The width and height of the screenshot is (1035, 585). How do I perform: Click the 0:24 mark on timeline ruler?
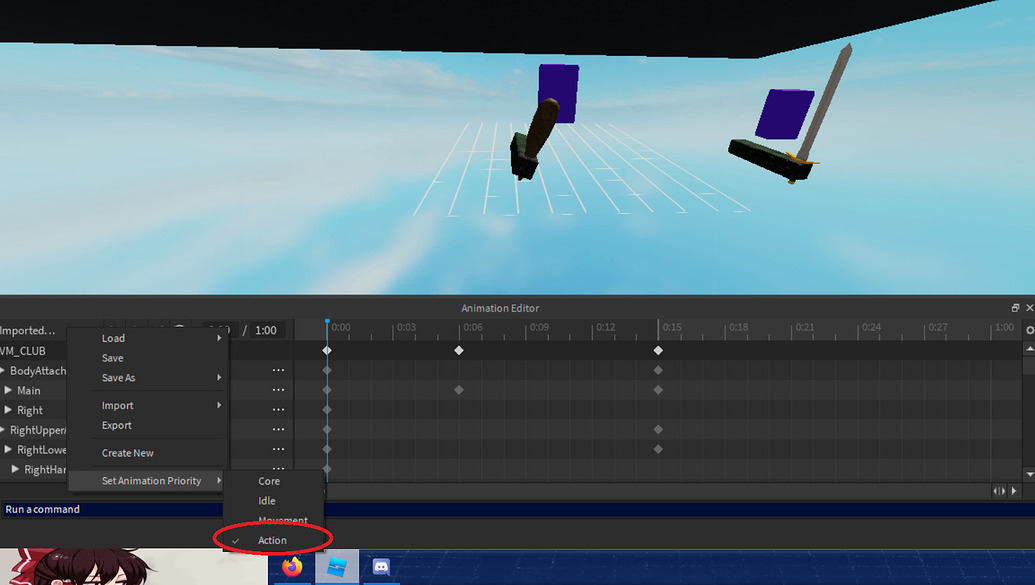871,327
